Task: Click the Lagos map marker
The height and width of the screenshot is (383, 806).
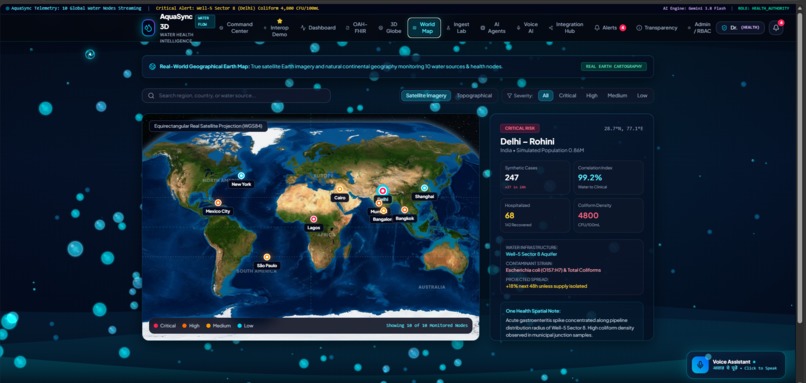Action: [x=314, y=220]
